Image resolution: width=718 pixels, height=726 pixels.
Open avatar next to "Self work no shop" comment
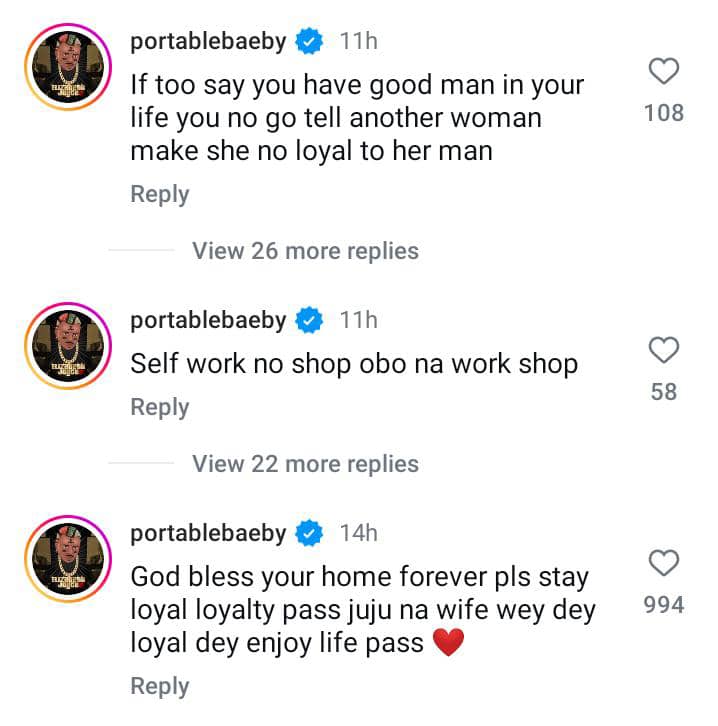pos(66,346)
